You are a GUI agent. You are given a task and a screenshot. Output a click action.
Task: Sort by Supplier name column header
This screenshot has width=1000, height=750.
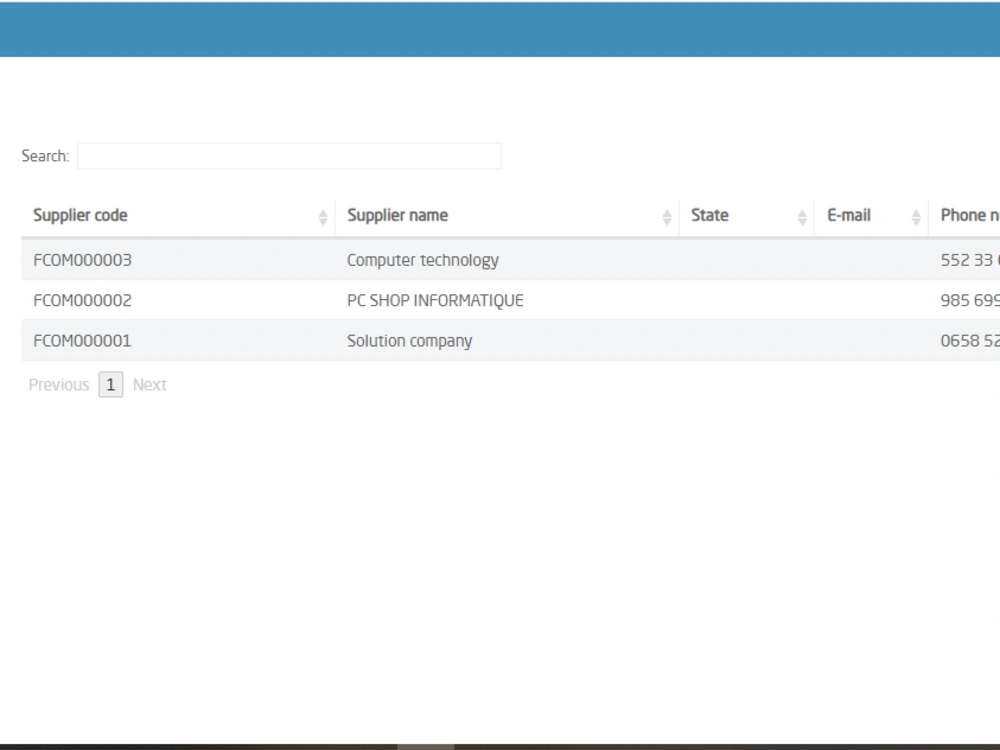[x=507, y=216]
